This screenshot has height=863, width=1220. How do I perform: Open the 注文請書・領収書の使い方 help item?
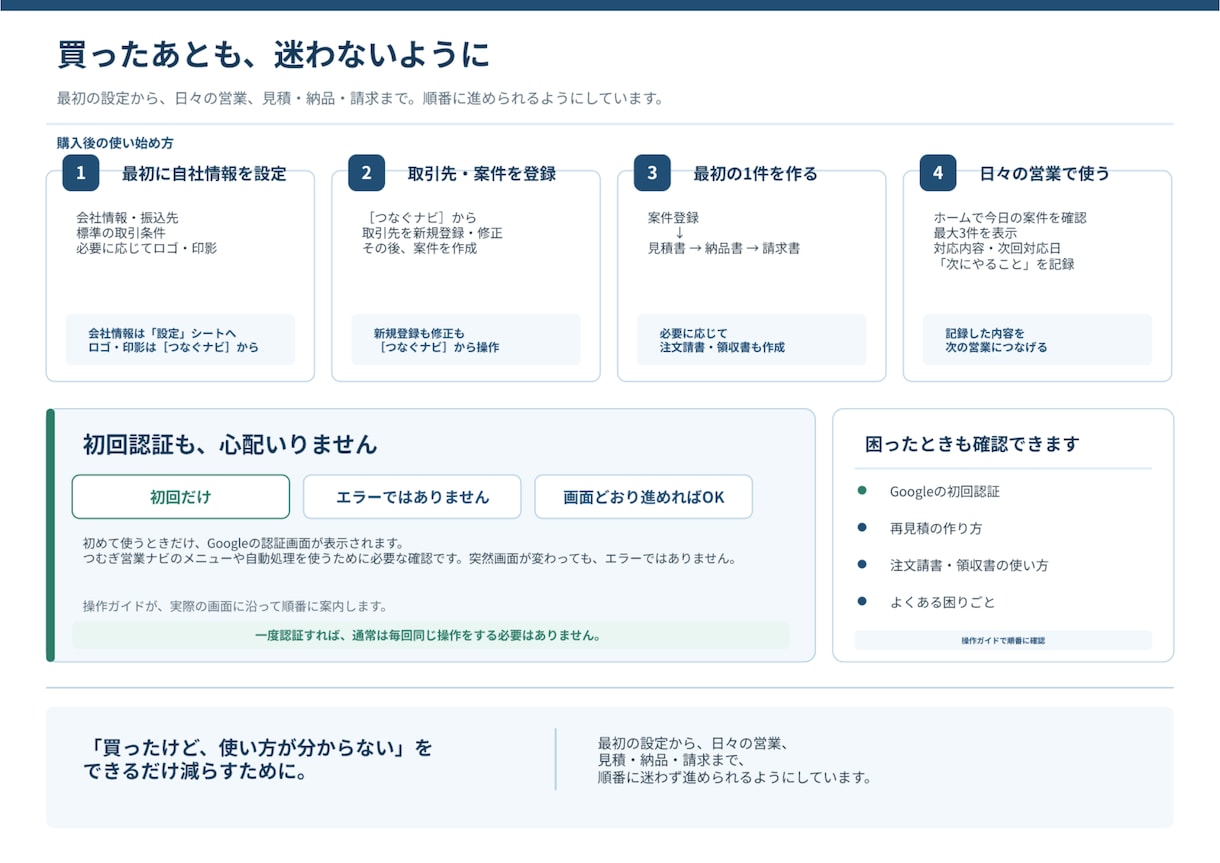click(x=969, y=565)
